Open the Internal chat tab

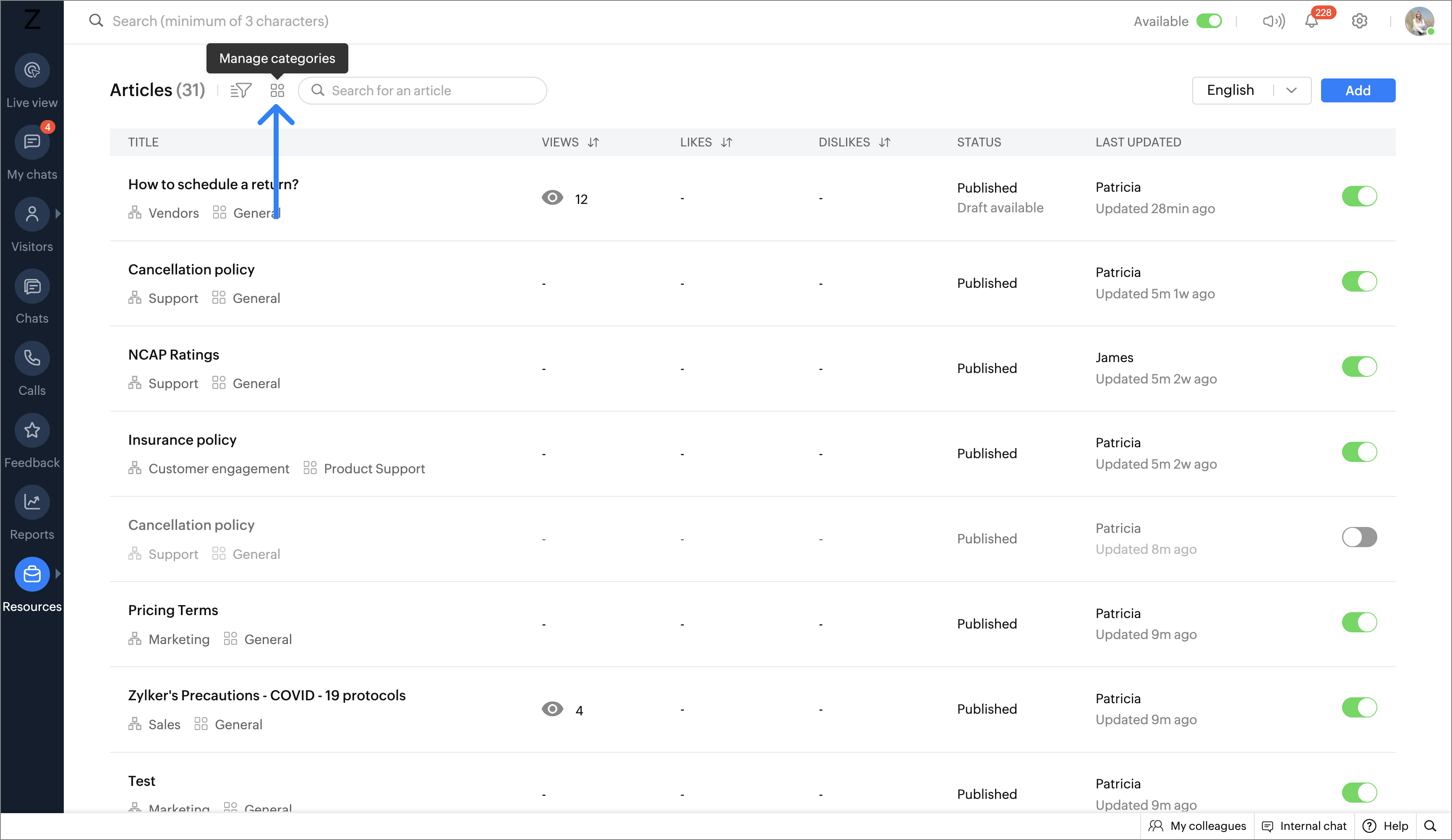[x=1304, y=826]
